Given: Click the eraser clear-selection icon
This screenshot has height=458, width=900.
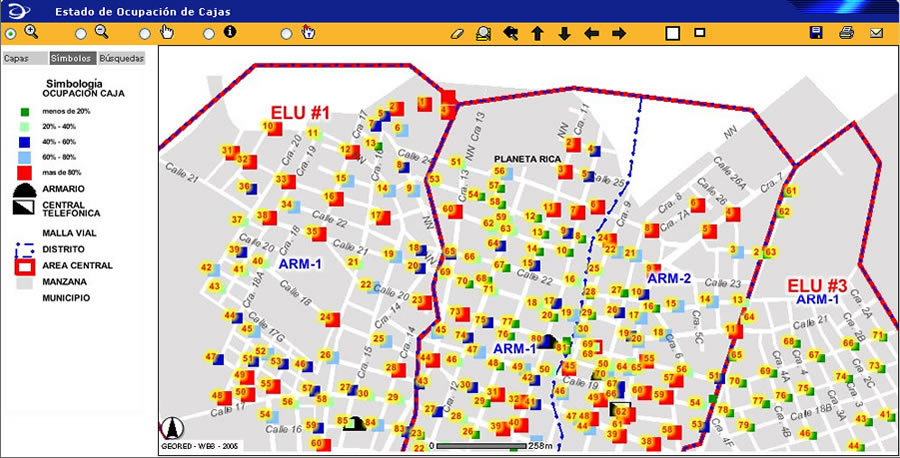Looking at the screenshot, I should point(456,34).
